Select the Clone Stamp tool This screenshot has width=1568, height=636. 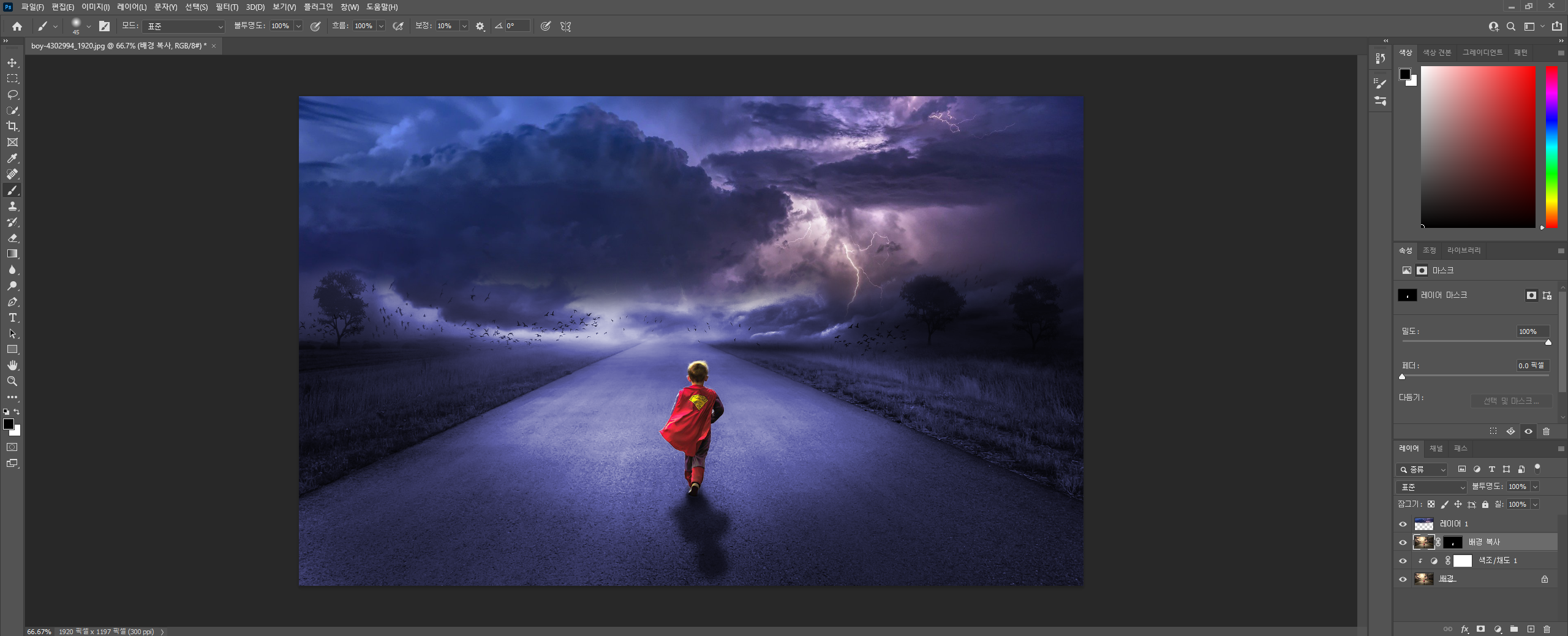[x=12, y=206]
